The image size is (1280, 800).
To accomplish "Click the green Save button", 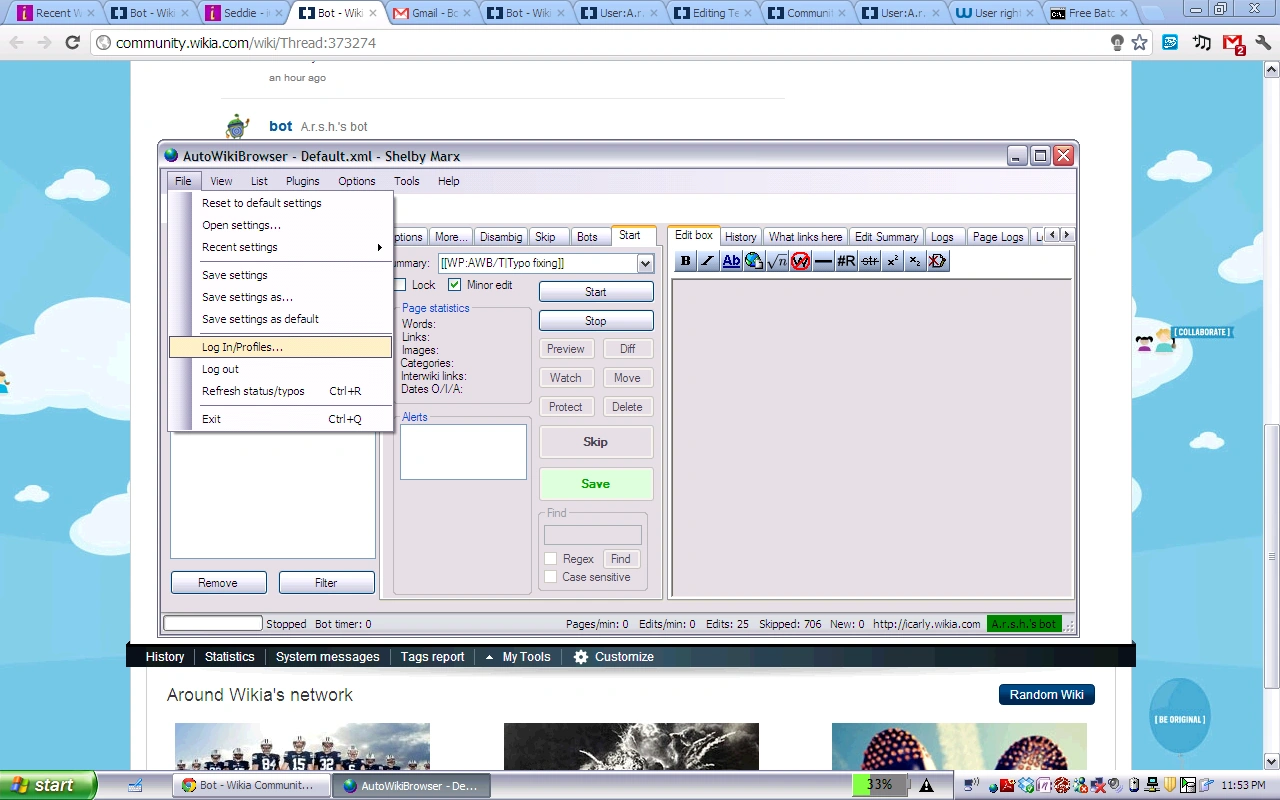I will point(596,484).
